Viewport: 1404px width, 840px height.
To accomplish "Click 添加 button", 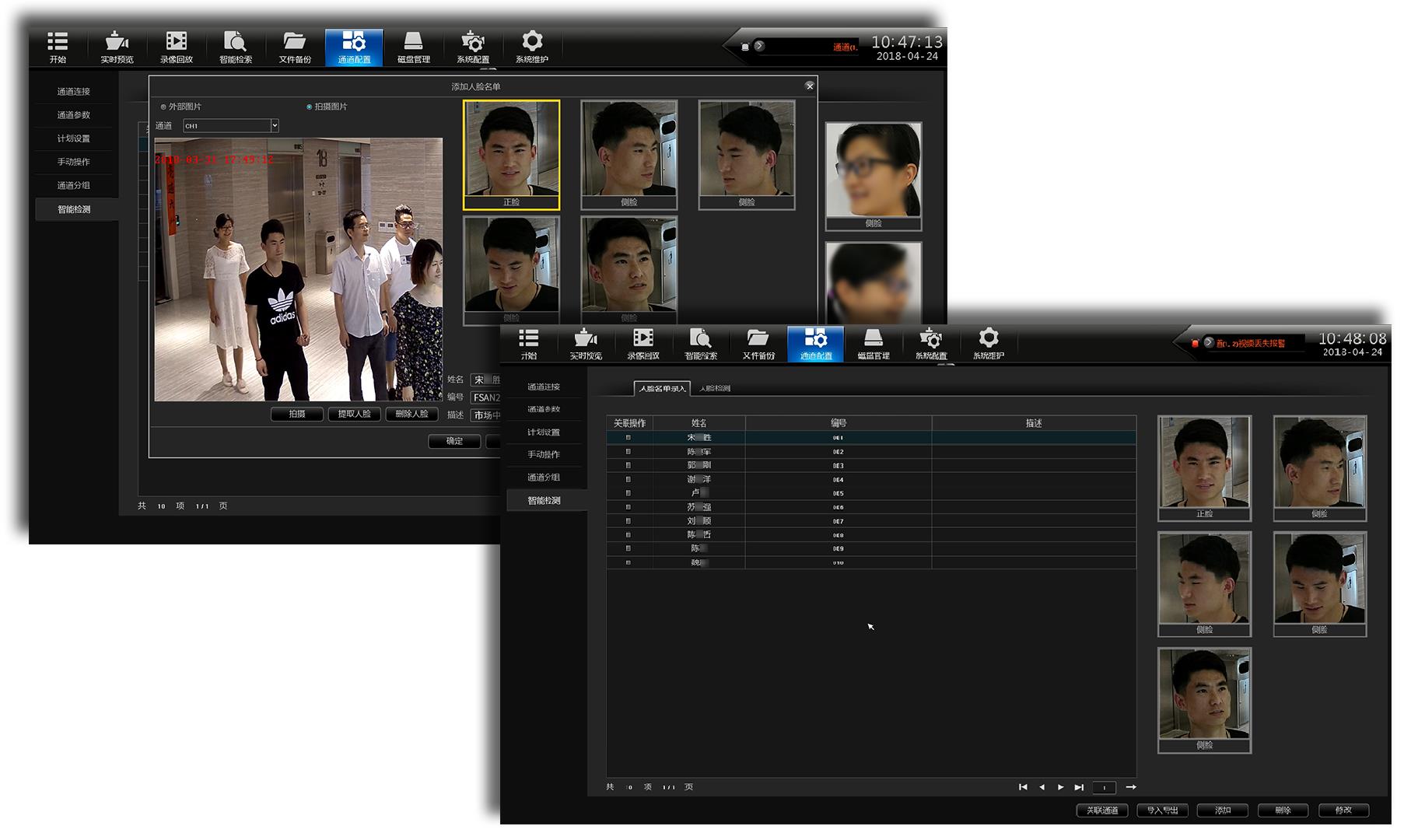I will [1224, 810].
